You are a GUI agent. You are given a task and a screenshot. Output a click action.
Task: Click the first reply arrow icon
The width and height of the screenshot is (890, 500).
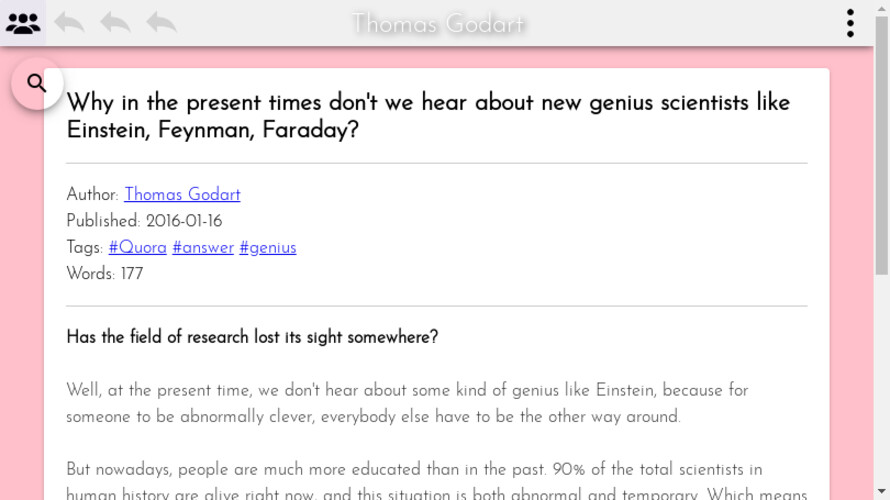pyautogui.click(x=69, y=23)
